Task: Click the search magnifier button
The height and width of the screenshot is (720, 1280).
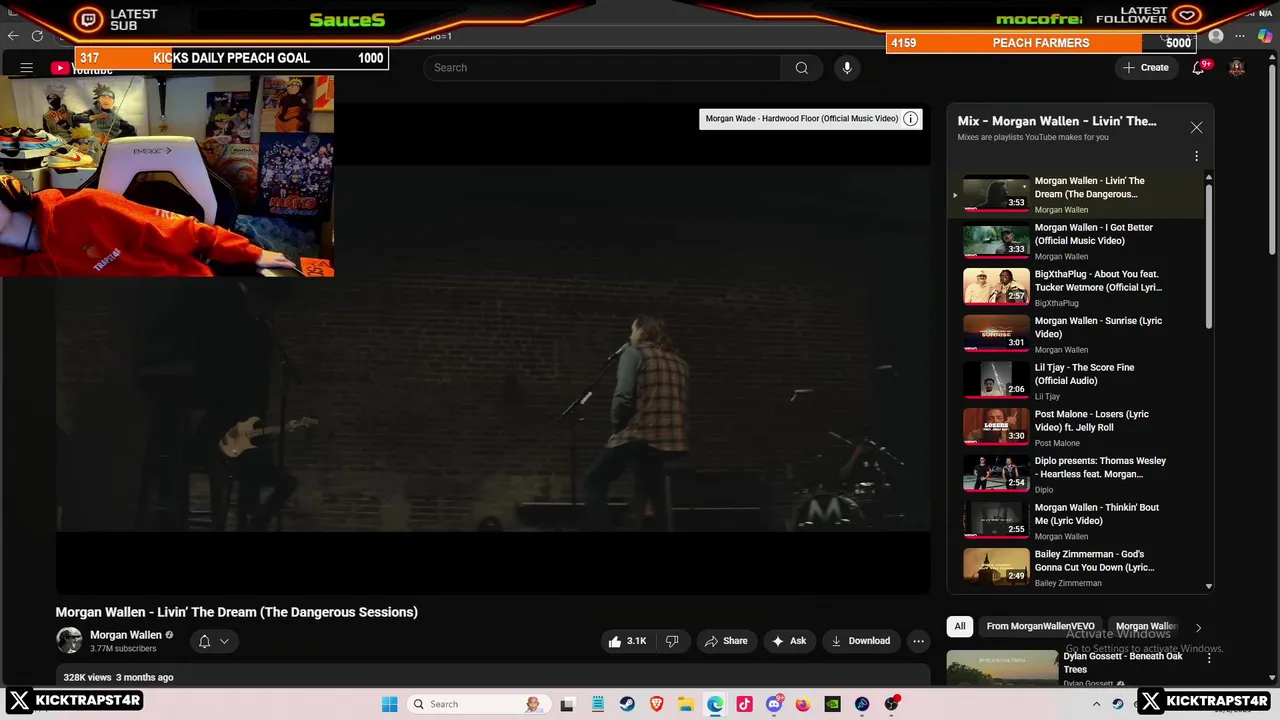Action: coord(801,68)
